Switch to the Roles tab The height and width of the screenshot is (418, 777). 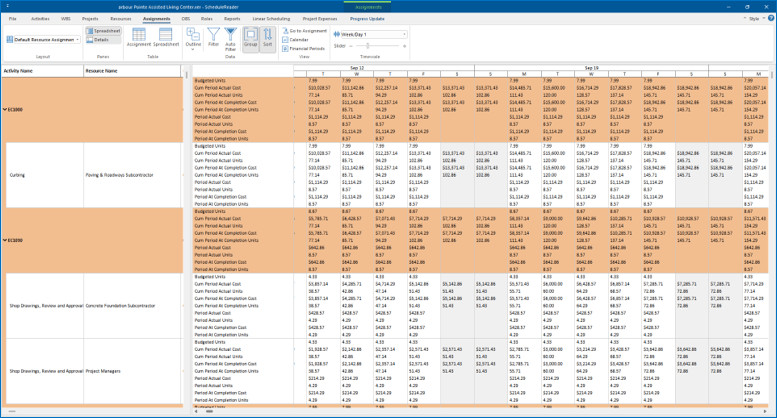(x=207, y=19)
